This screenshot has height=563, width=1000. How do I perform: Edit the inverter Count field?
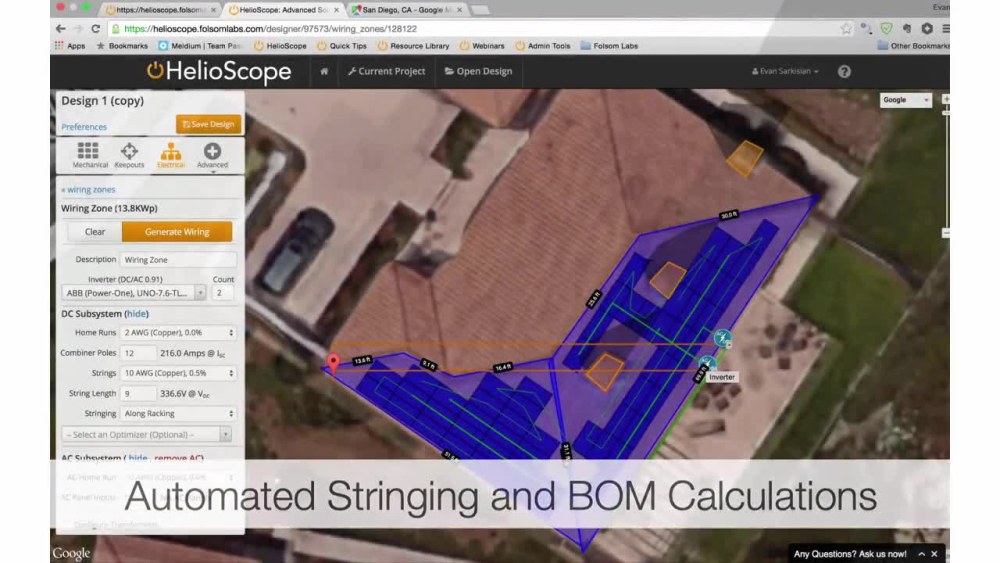coord(223,293)
